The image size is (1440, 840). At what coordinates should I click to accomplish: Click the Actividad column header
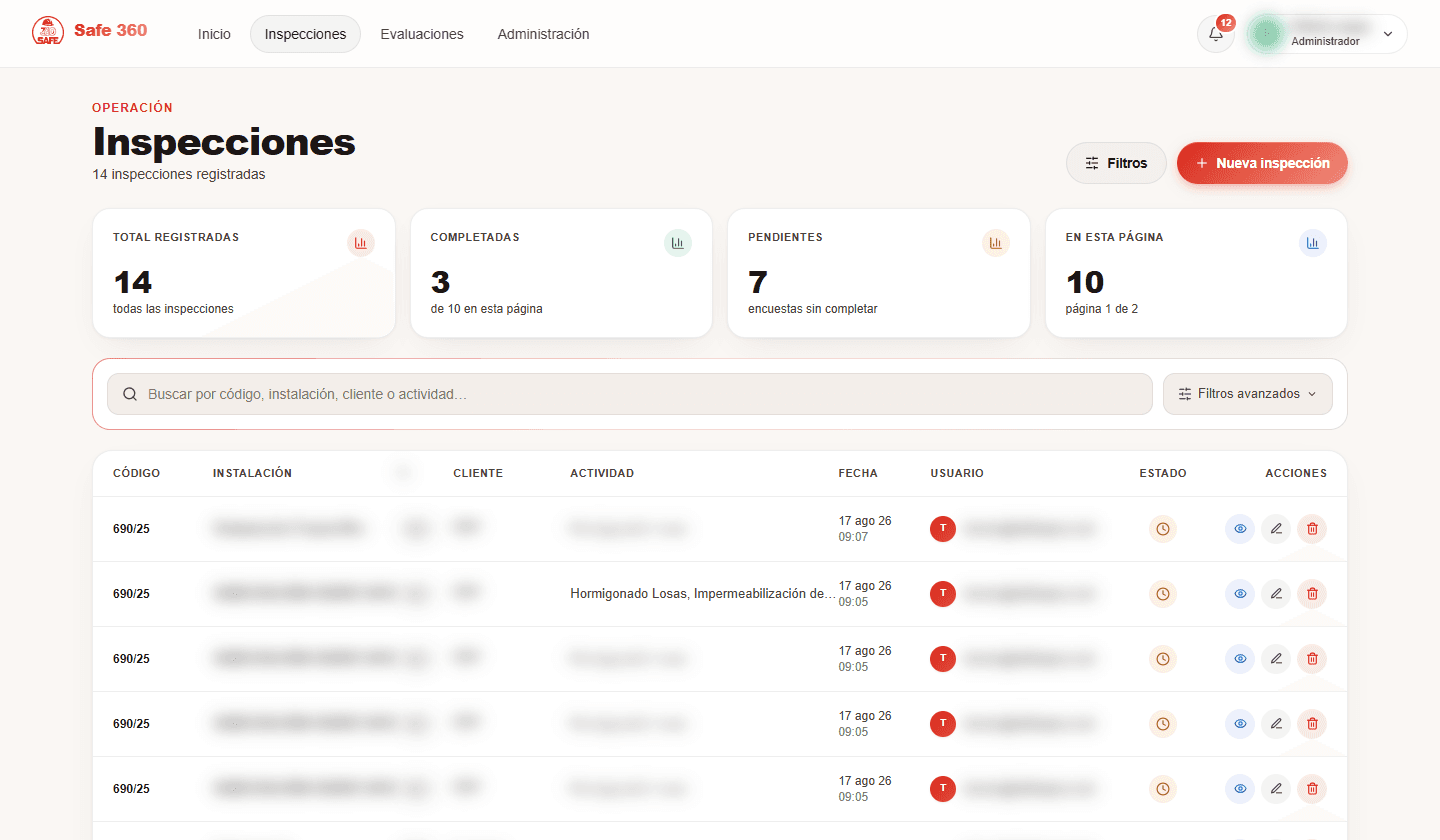602,473
